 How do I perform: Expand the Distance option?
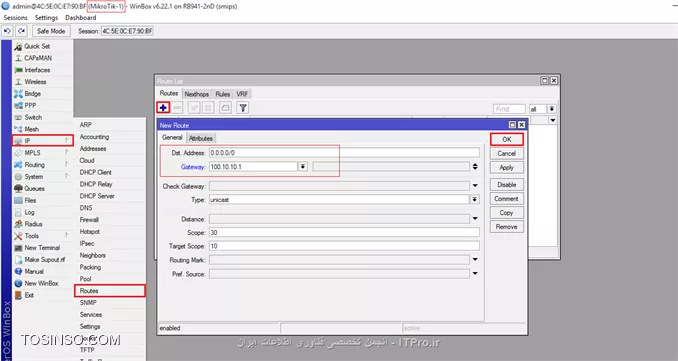click(x=475, y=219)
